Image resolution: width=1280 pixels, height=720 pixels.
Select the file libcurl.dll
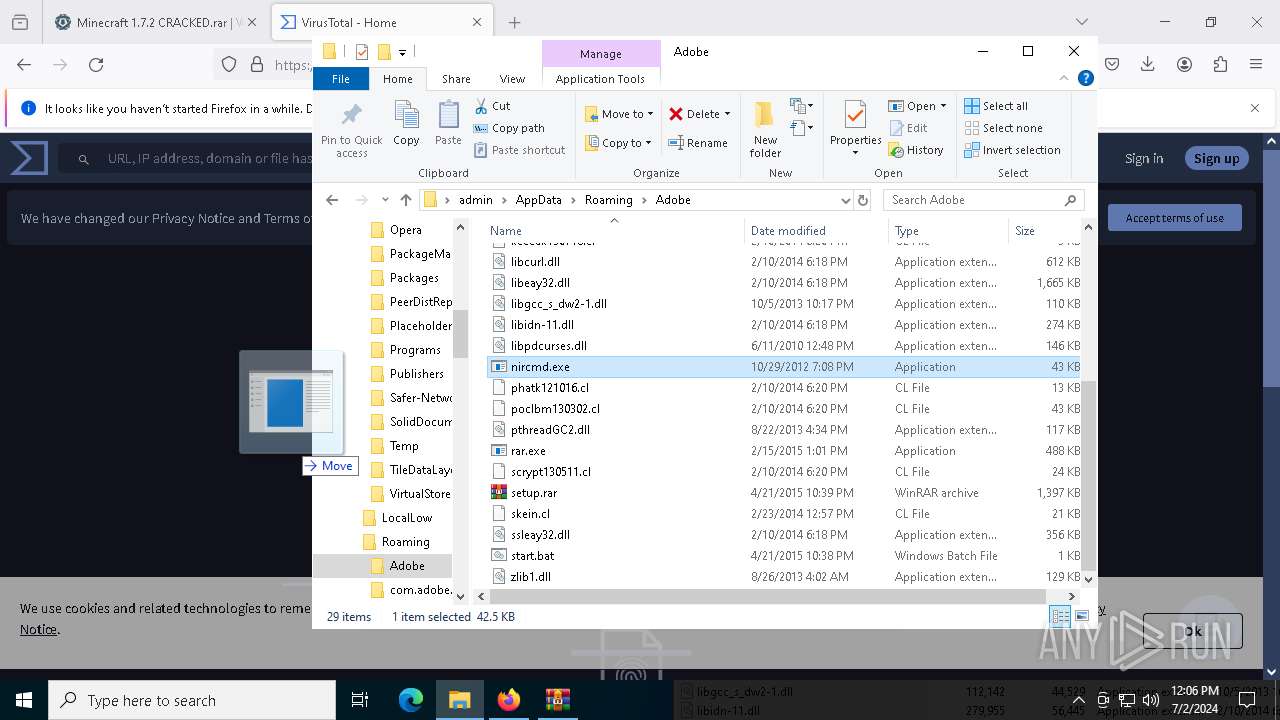(x=785, y=262)
